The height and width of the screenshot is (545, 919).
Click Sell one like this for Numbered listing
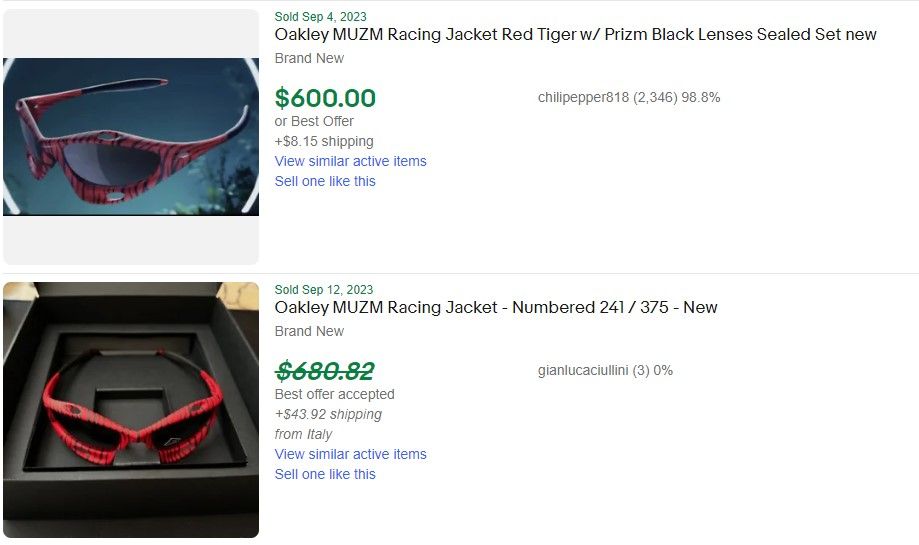coord(325,474)
